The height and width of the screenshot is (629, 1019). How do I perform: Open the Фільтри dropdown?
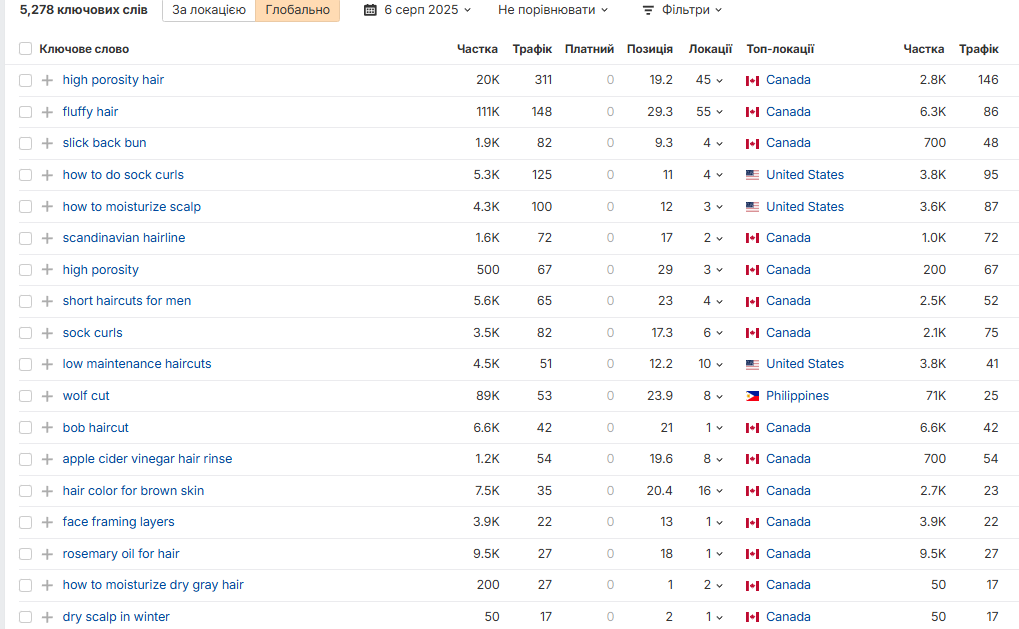tap(682, 10)
